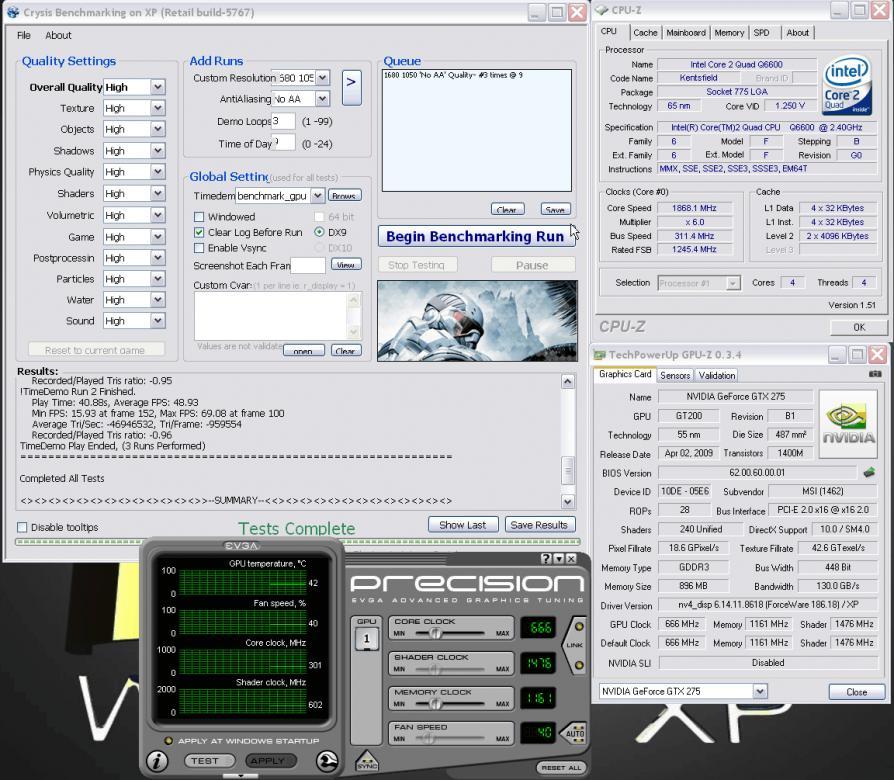Click RESET ALL in EVGA Precision
894x780 pixels.
(x=560, y=767)
